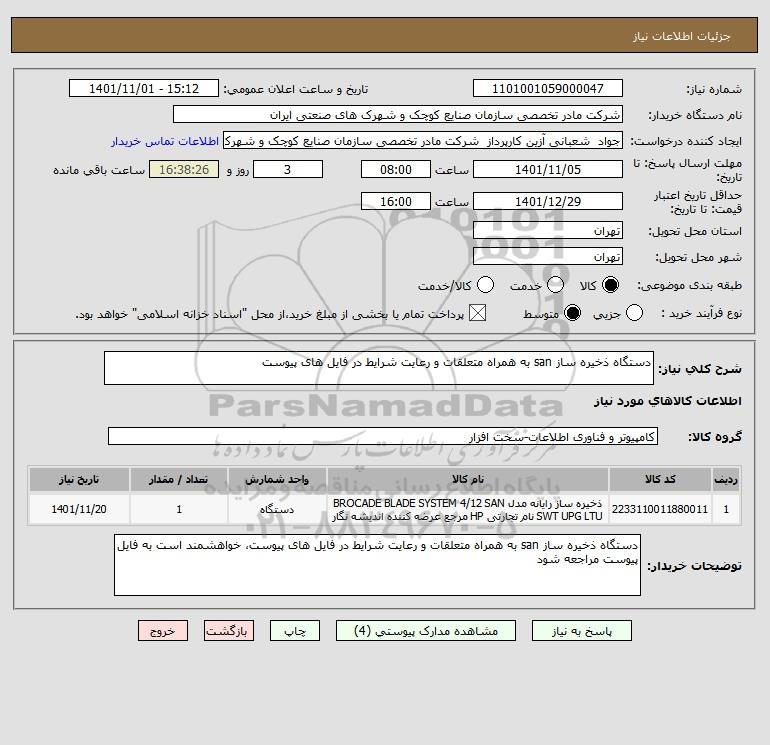770x745 pixels.
Task: Click the واحد شمارش column header
Action: (277, 479)
